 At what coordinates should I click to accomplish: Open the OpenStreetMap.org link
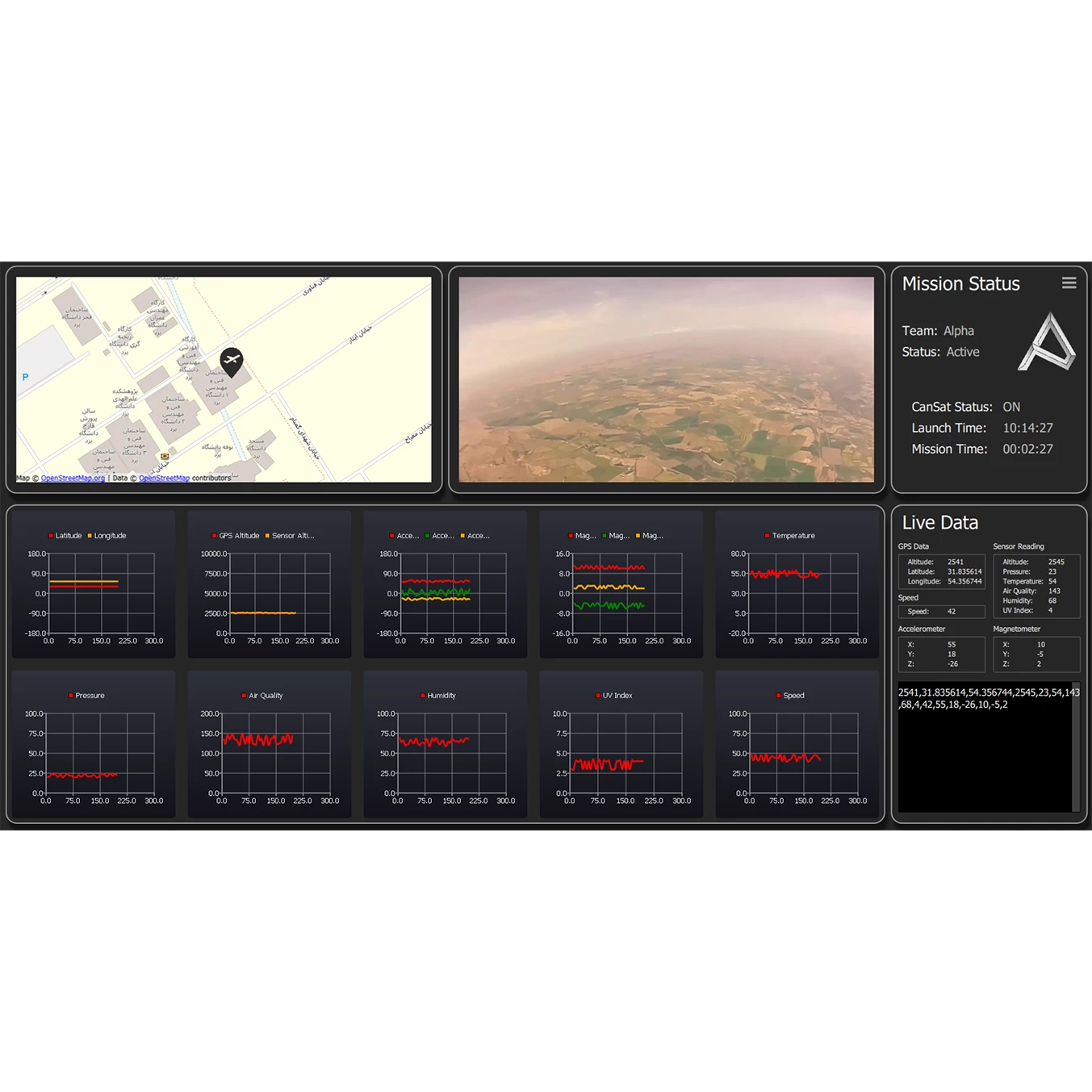point(73,478)
